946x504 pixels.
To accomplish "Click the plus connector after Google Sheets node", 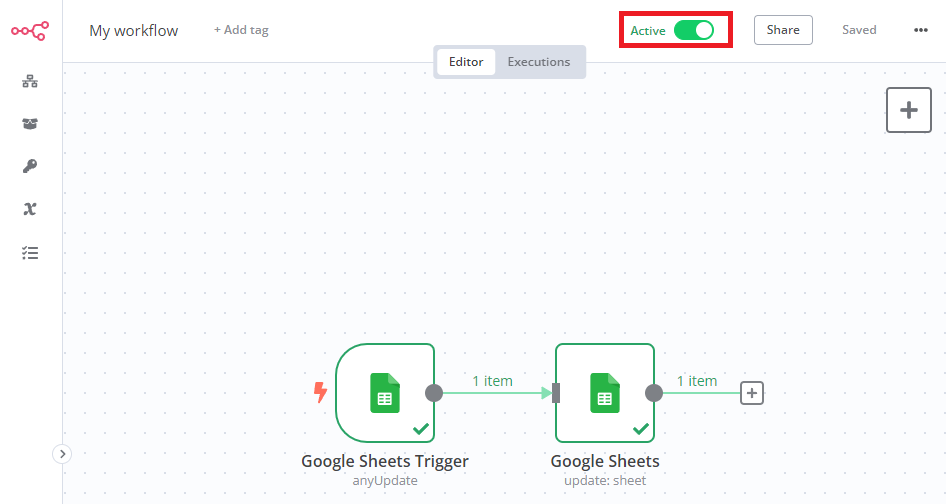I will point(752,393).
